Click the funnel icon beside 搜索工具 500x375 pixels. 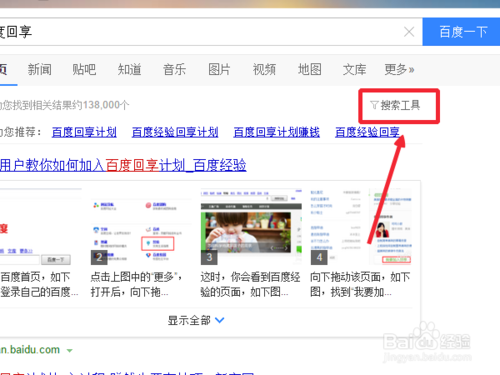[374, 106]
